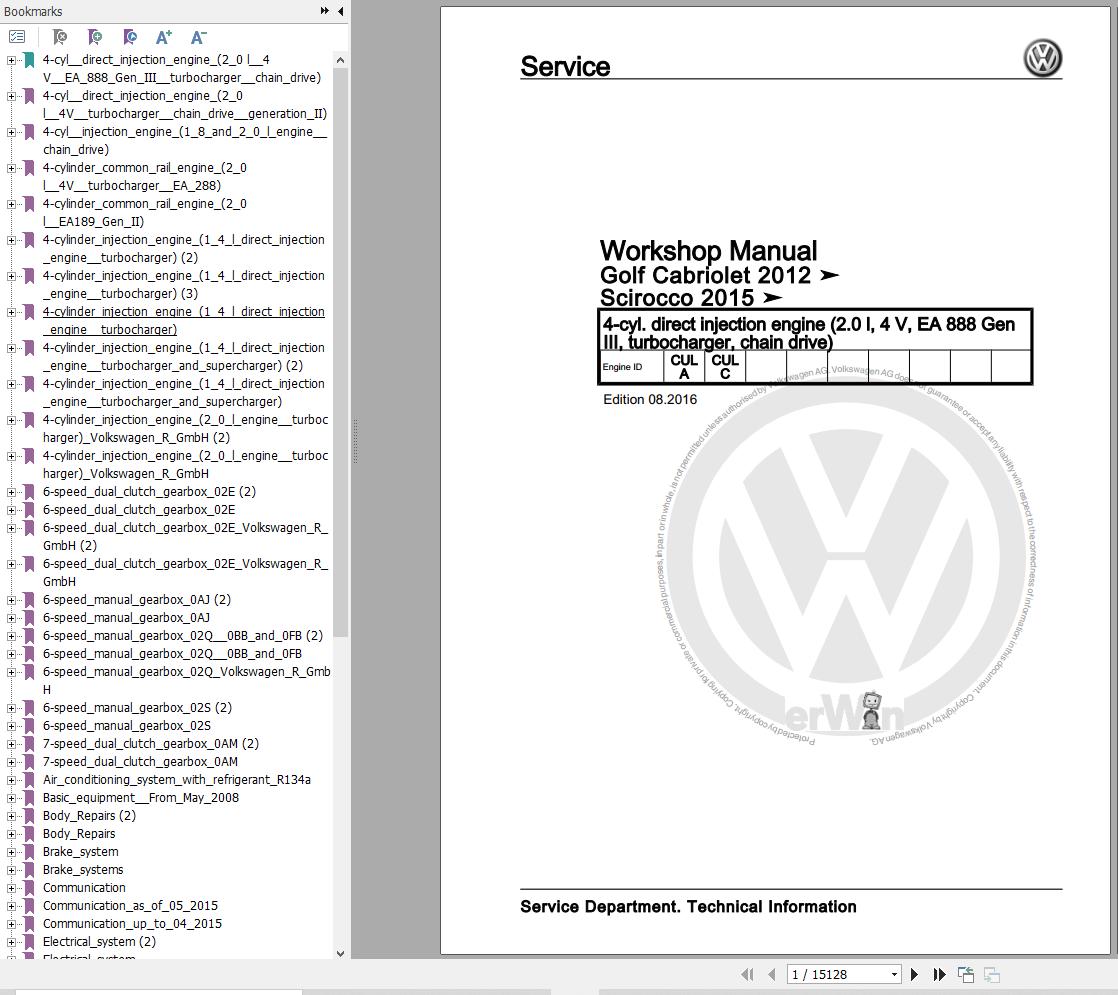Click the delete bookmark icon
The width and height of the screenshot is (1118, 995).
pyautogui.click(x=60, y=37)
